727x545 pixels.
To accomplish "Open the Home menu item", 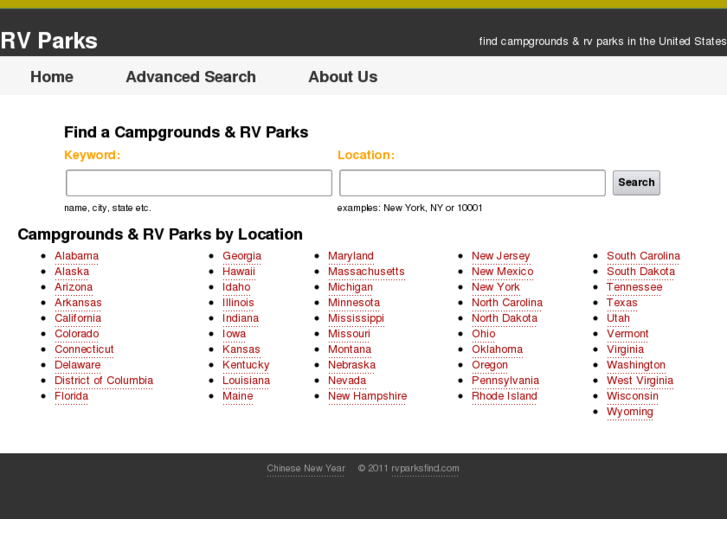I will pos(52,77).
